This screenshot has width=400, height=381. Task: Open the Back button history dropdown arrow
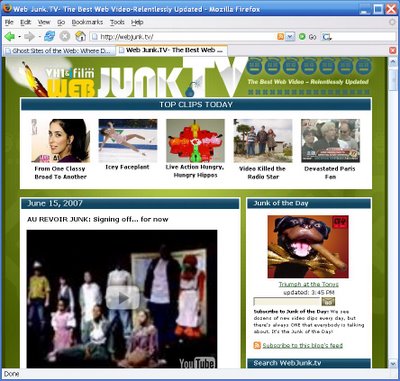click(x=20, y=36)
